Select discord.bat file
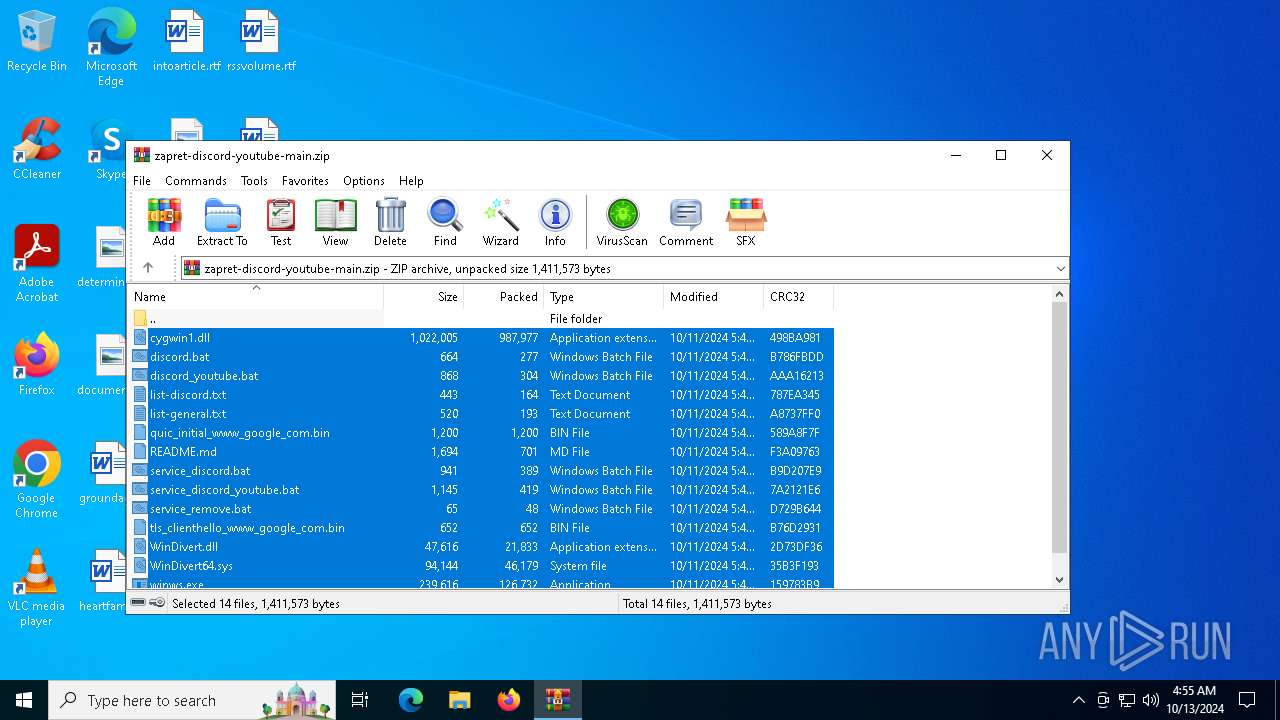 coord(480,357)
